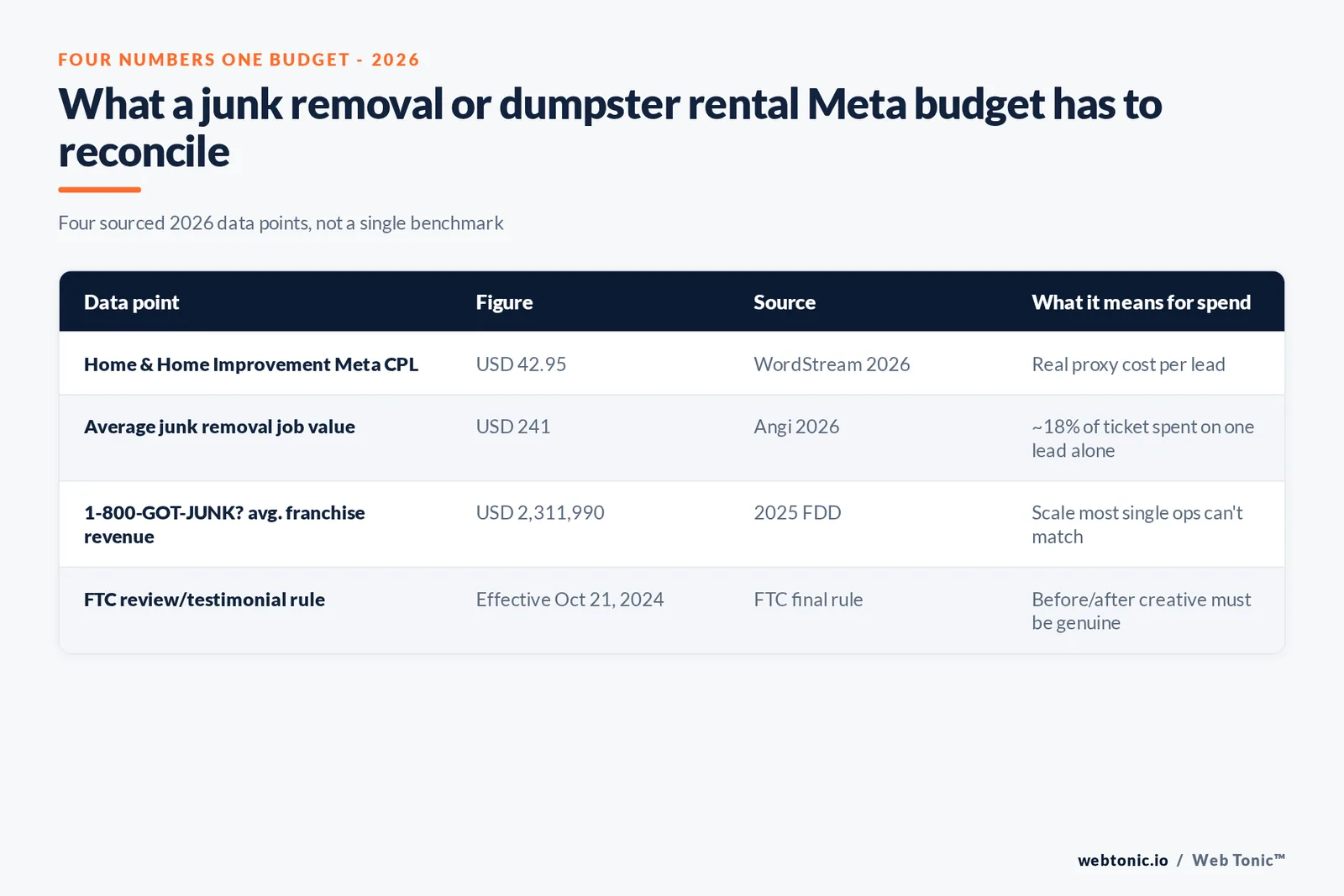Click '1-800-GOT-JUNK? avg. franchise revenue' label

[x=224, y=525]
